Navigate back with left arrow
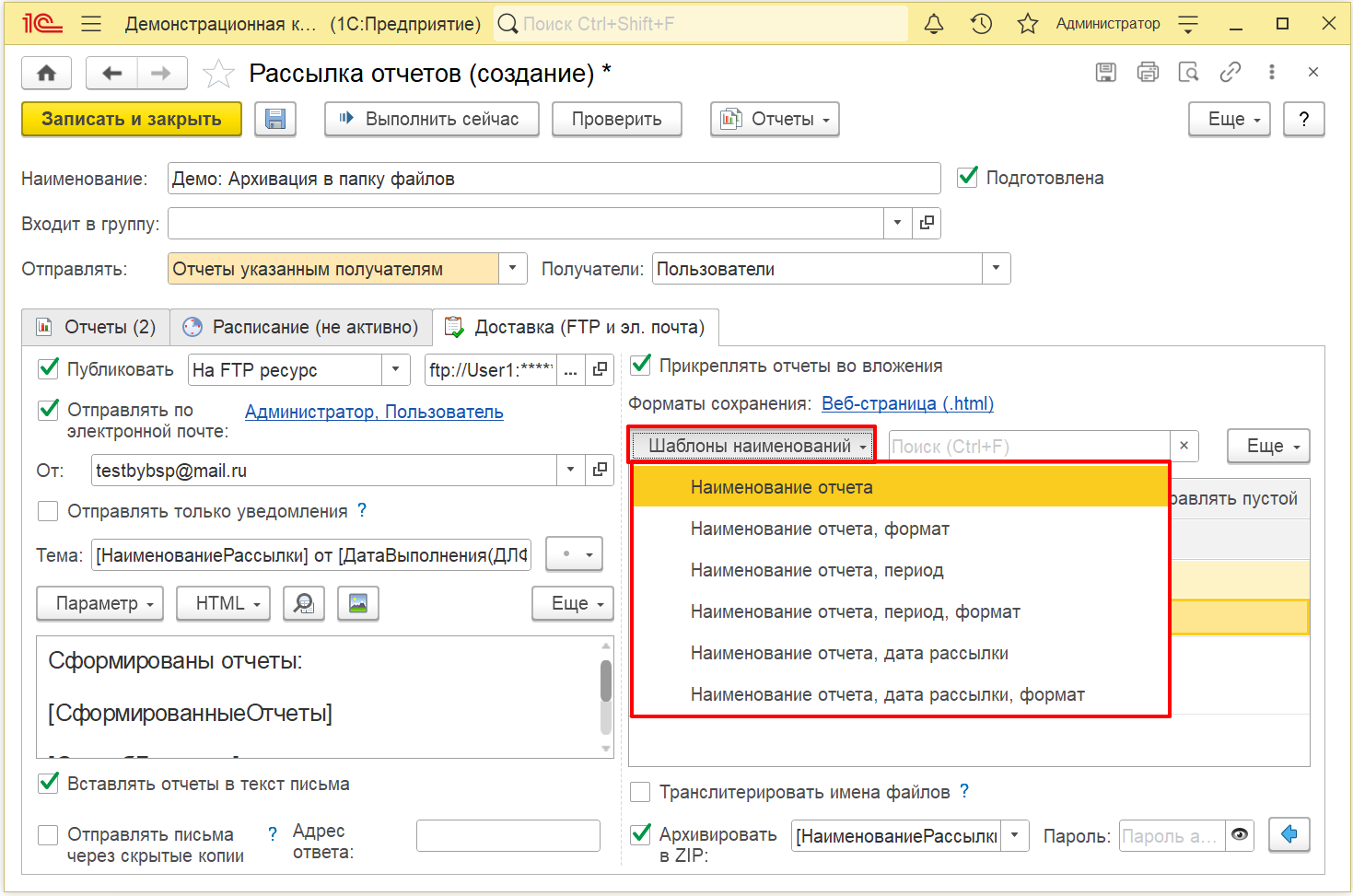 click(x=112, y=73)
